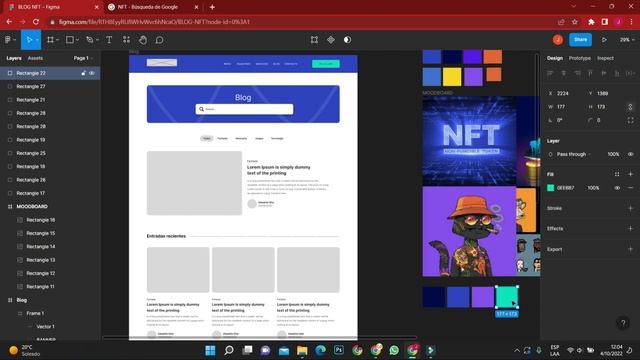
Task: Open the Page 1 dropdown
Action: pyautogui.click(x=83, y=58)
